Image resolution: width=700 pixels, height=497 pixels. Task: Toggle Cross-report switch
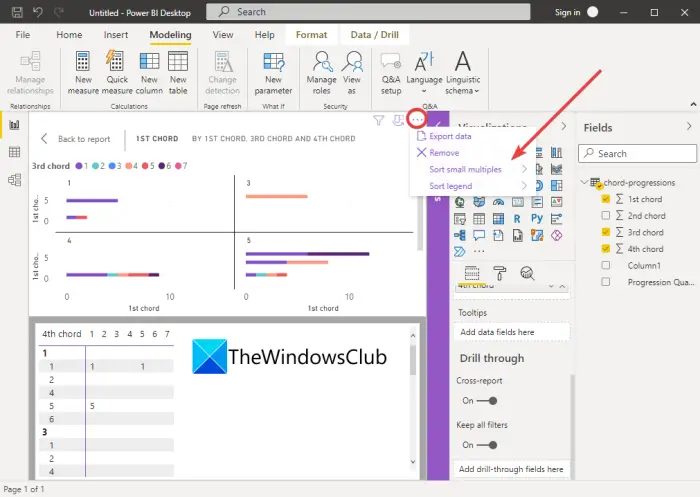point(487,401)
